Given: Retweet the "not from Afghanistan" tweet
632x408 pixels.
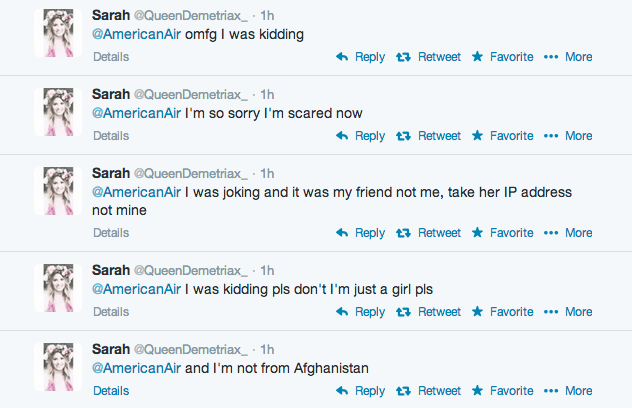Looking at the screenshot, I should click(429, 391).
